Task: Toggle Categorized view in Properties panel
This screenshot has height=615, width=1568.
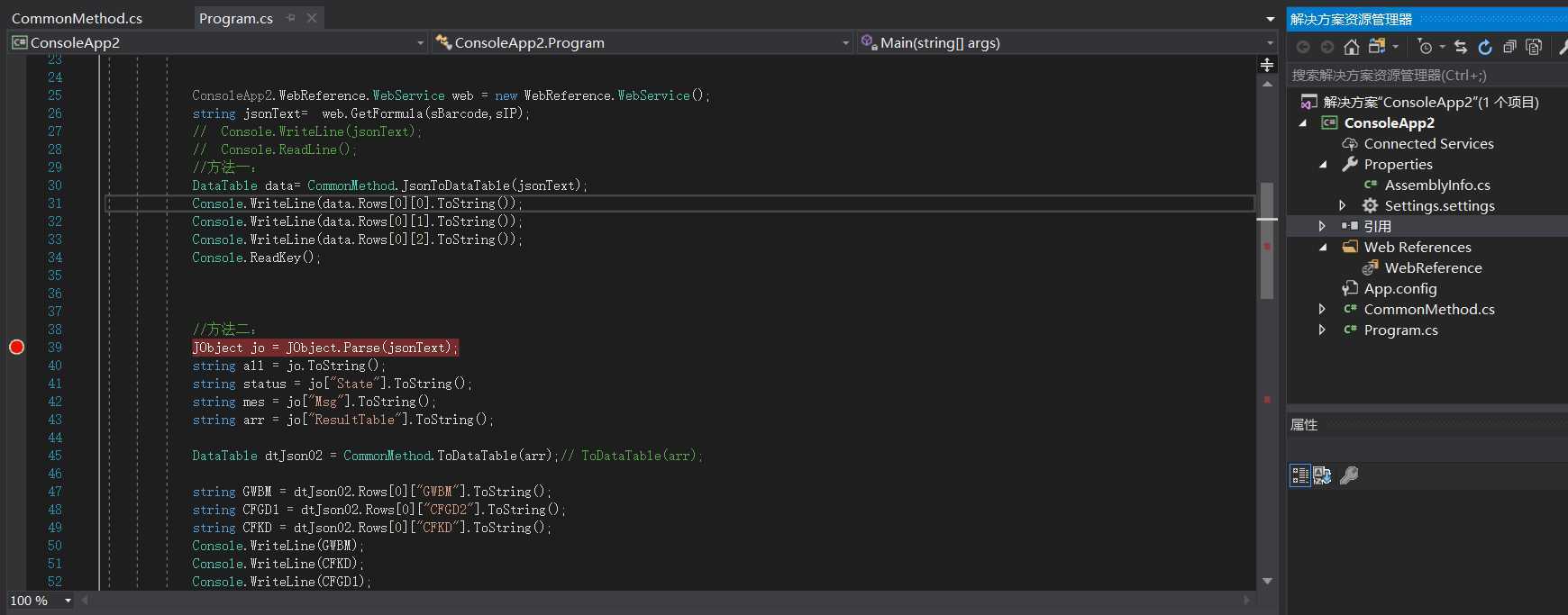Action: tap(1300, 475)
